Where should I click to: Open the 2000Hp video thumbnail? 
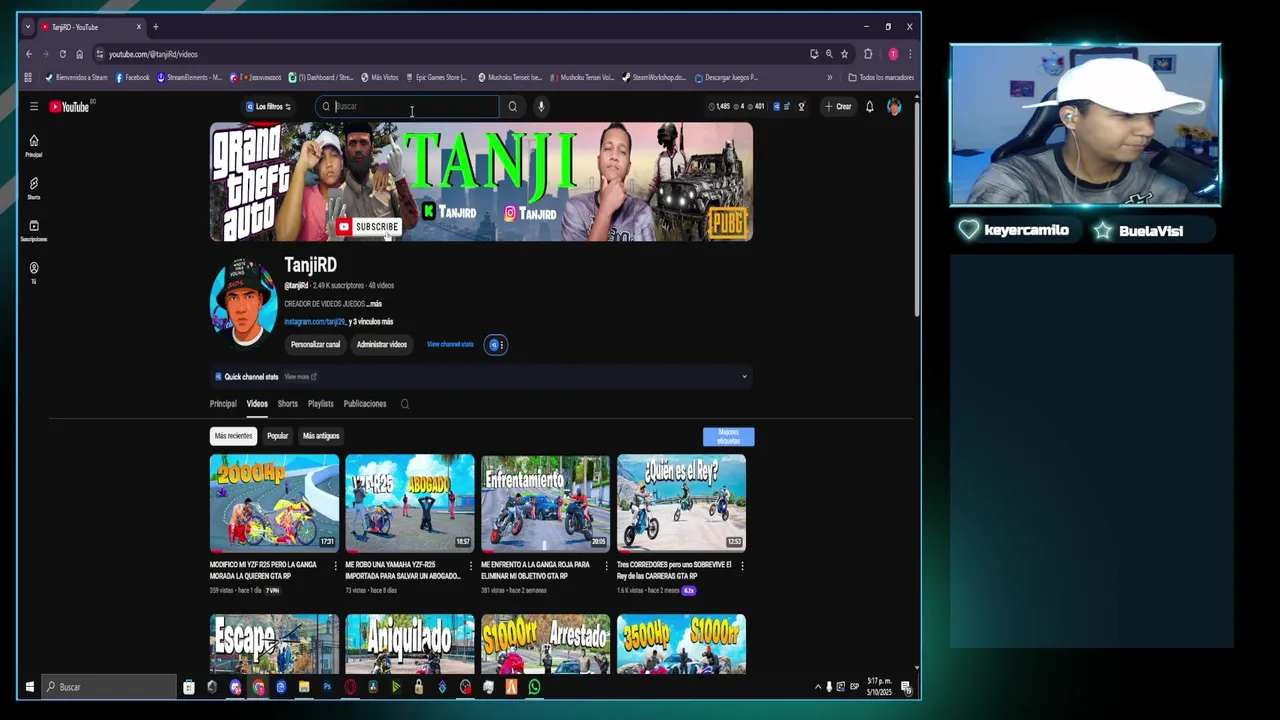[x=274, y=503]
